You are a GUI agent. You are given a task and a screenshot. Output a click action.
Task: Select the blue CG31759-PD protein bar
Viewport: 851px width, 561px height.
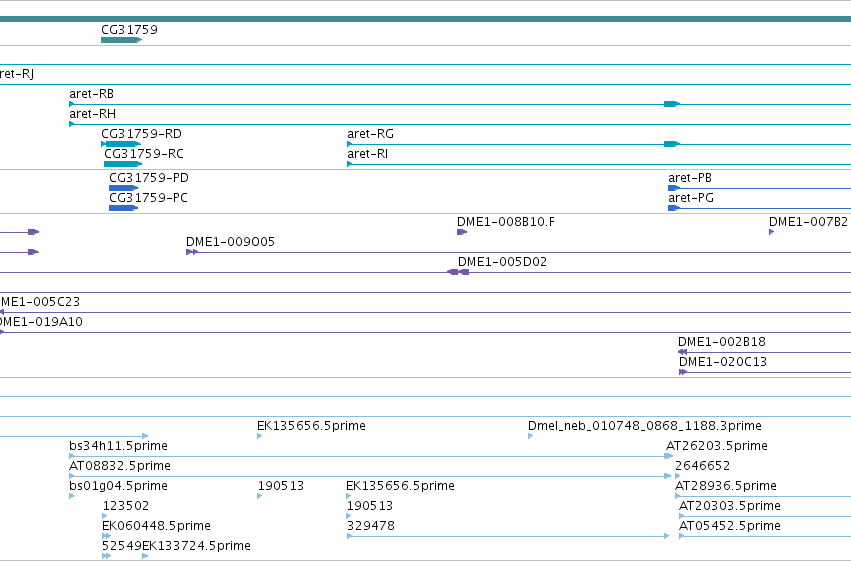point(124,188)
